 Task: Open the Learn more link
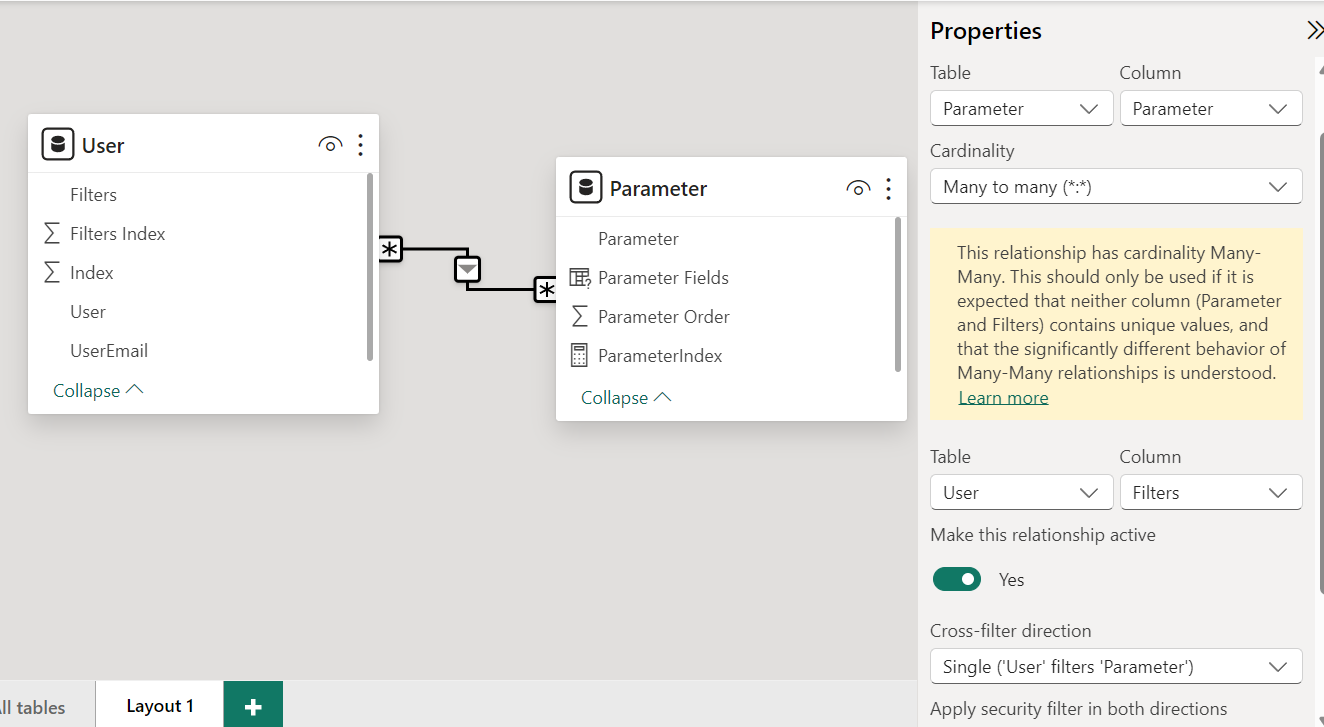click(1003, 397)
